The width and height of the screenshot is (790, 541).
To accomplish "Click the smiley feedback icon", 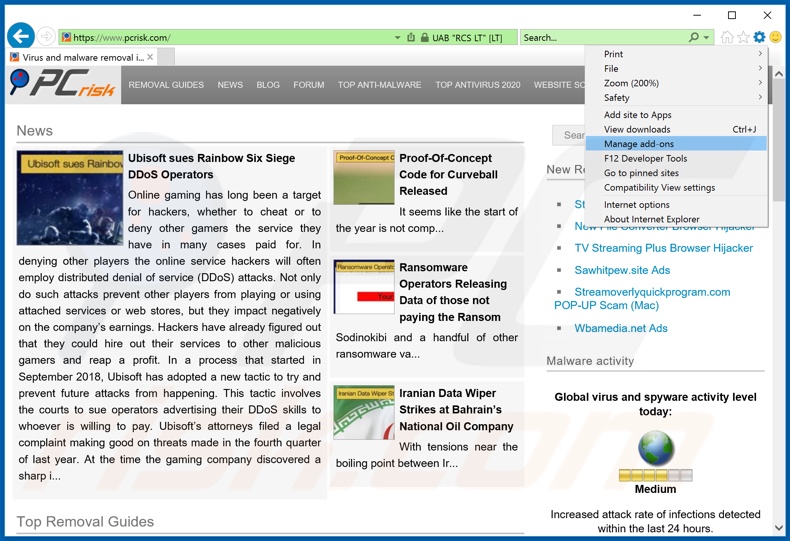I will tap(775, 37).
